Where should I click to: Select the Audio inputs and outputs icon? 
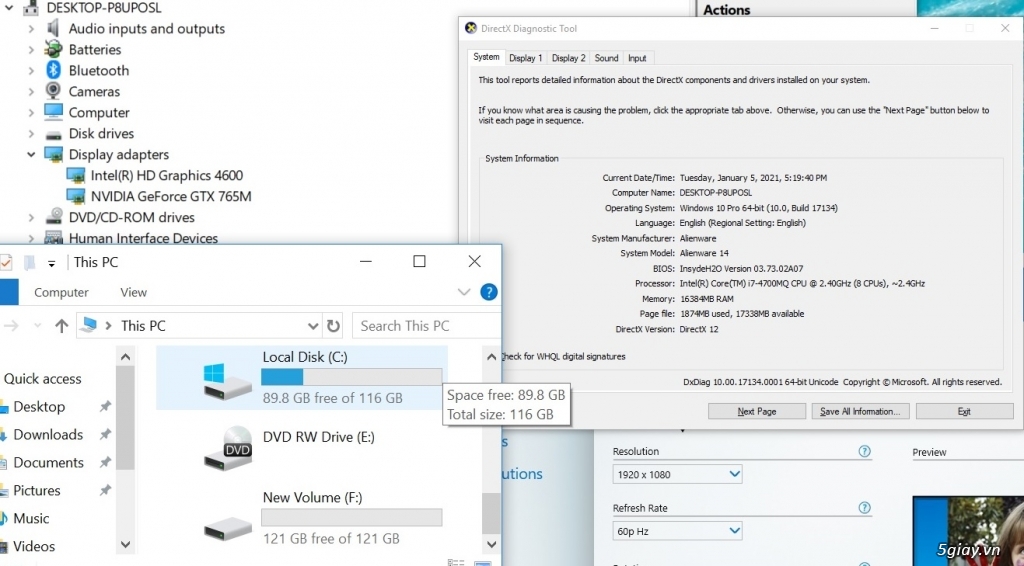(54, 28)
